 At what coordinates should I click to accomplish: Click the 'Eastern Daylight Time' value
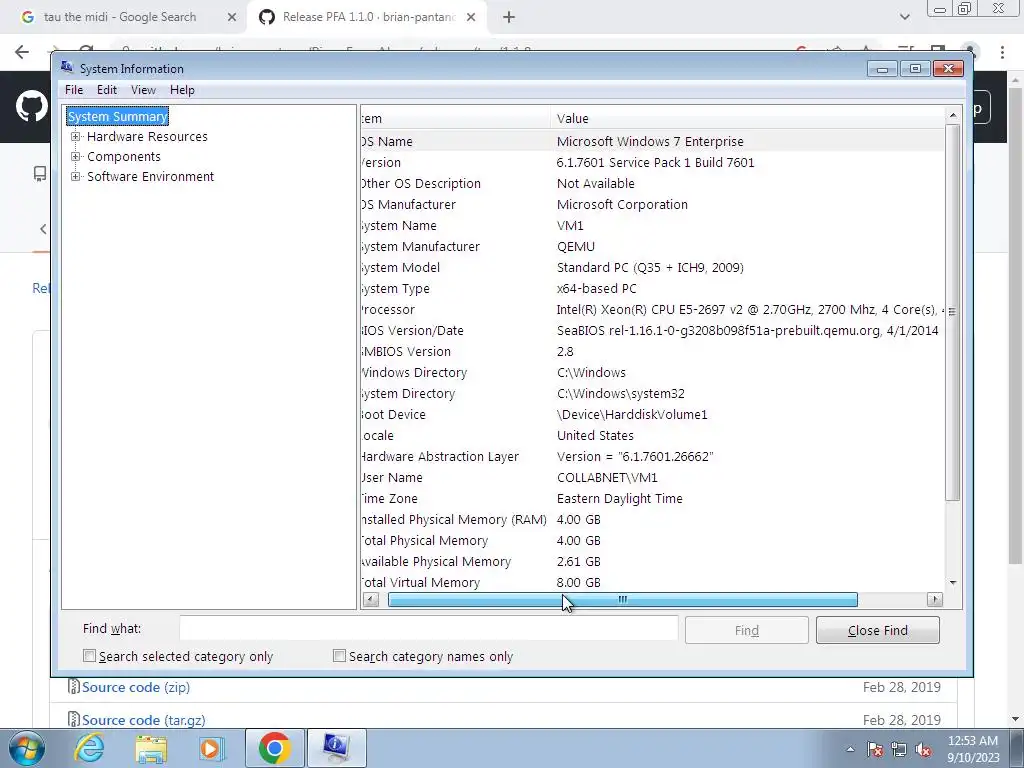coord(619,498)
